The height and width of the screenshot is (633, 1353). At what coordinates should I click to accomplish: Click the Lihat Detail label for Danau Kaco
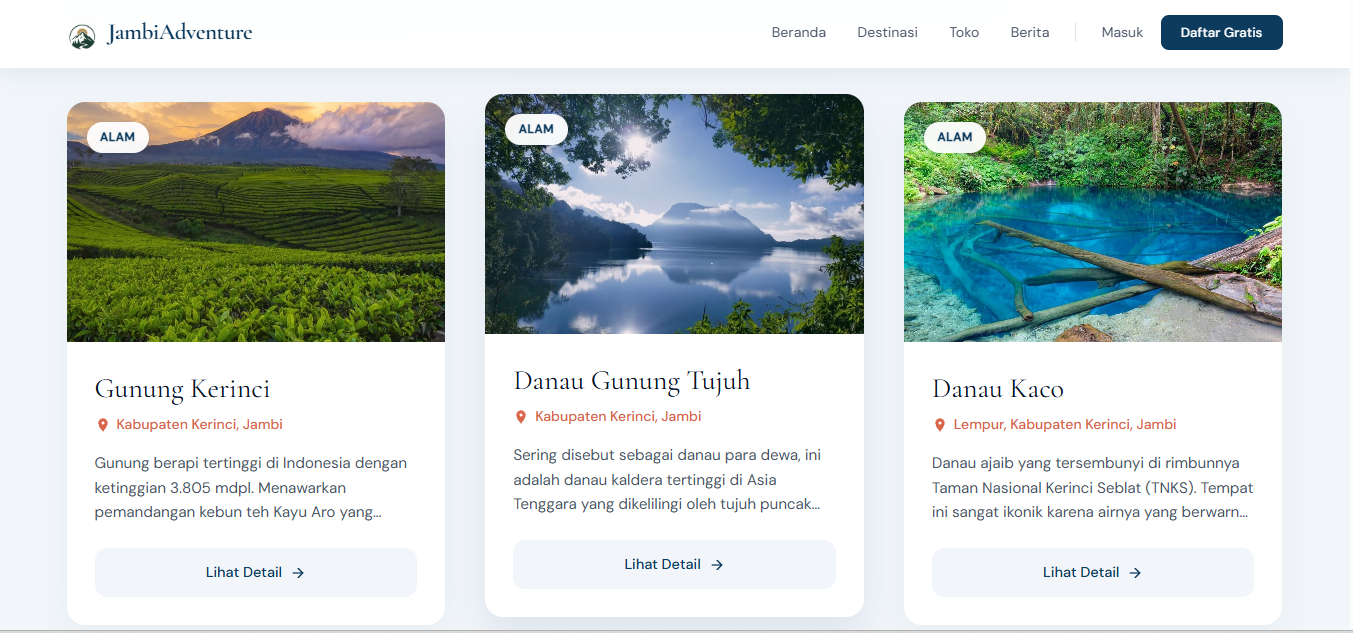[x=1081, y=573]
